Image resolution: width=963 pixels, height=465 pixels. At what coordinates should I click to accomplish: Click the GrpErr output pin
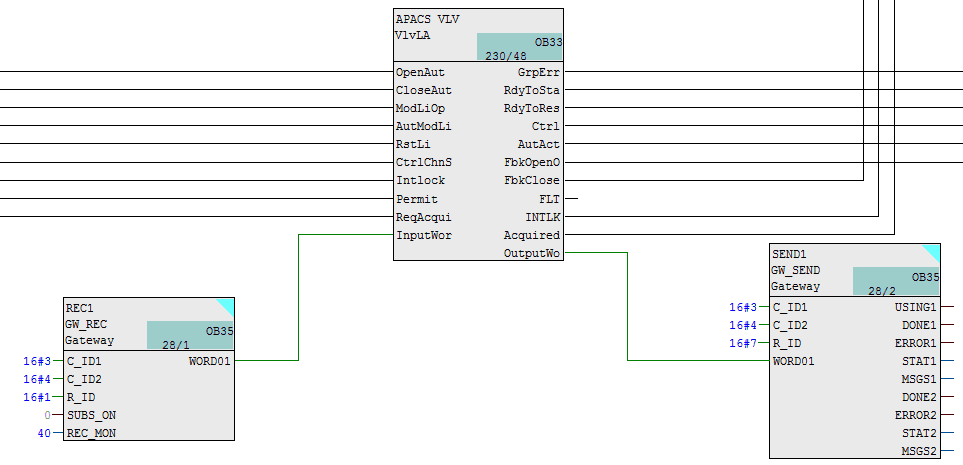[539, 72]
